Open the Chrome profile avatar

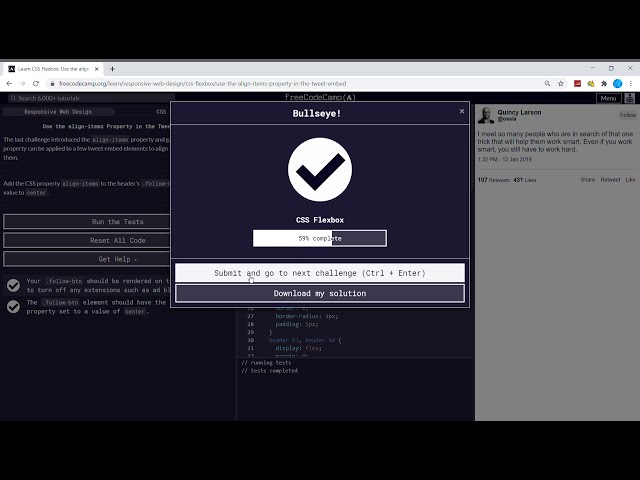[x=618, y=84]
